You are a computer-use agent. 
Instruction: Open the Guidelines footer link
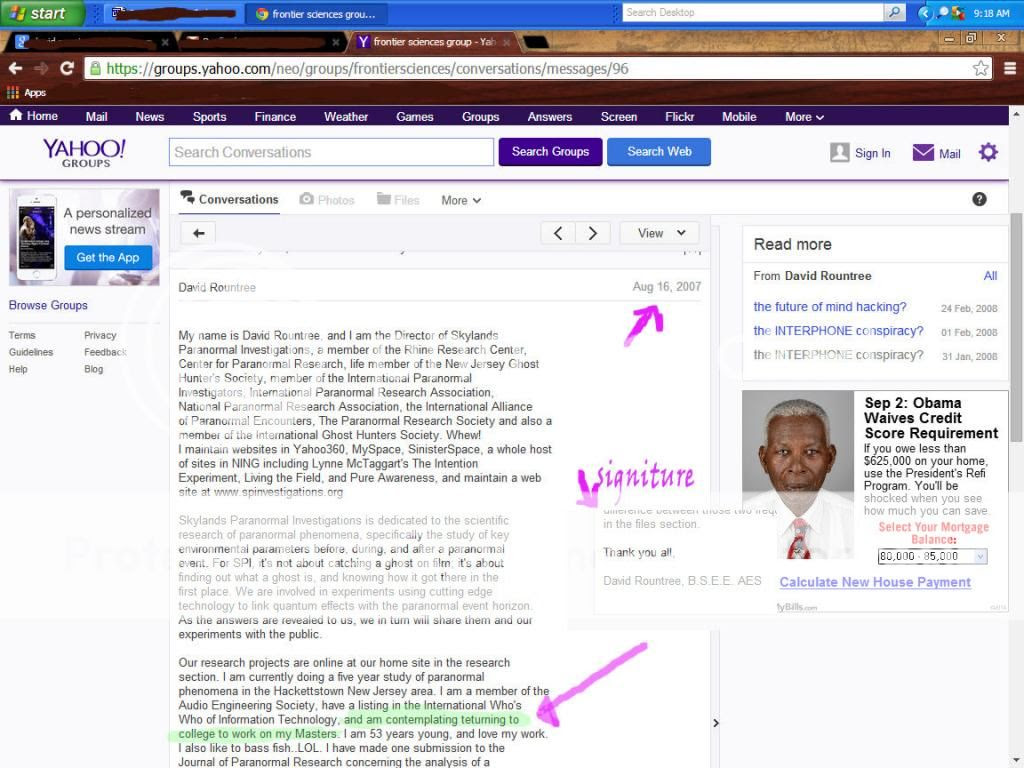click(31, 352)
